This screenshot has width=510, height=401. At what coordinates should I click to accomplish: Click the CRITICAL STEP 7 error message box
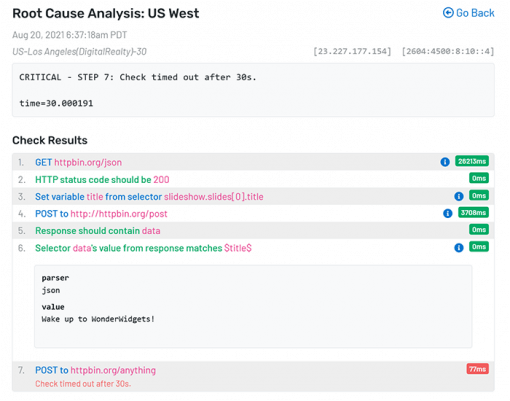tap(253, 90)
